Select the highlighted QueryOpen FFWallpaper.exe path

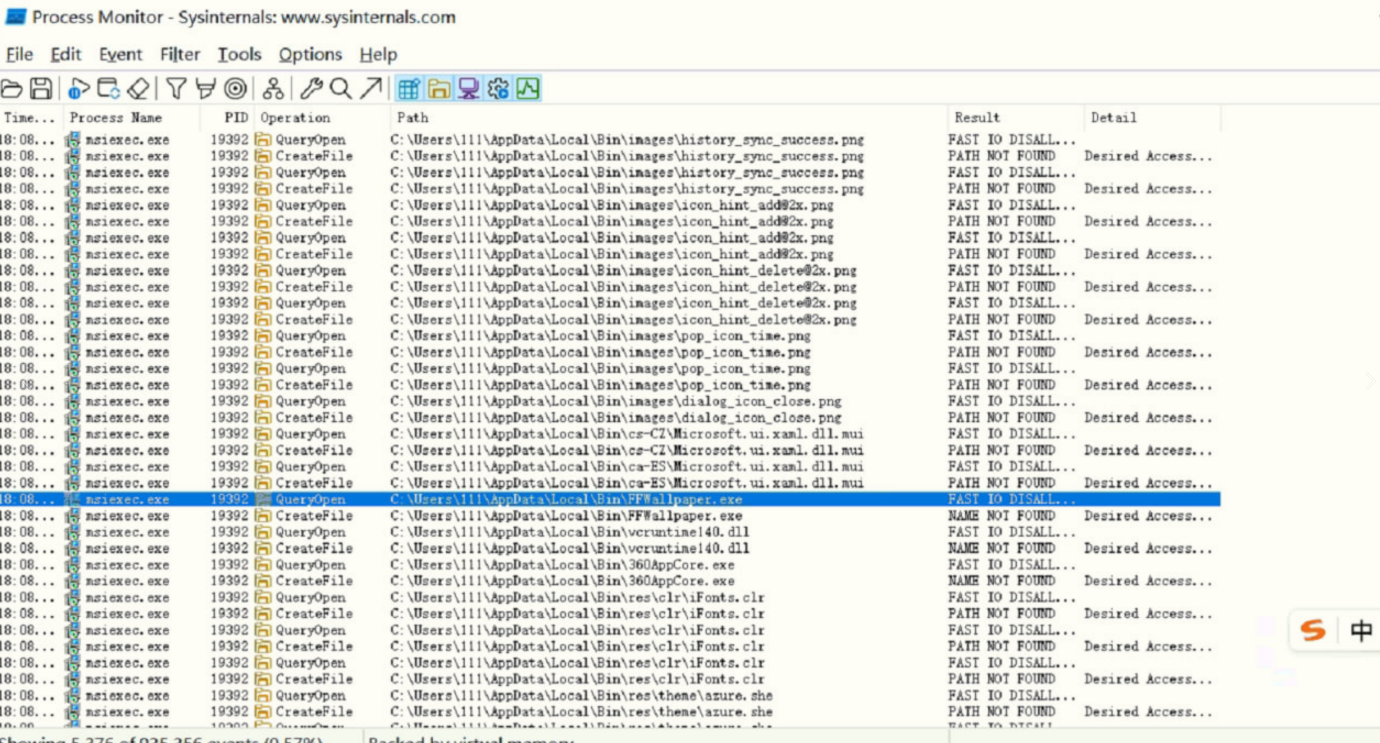[x=566, y=499]
